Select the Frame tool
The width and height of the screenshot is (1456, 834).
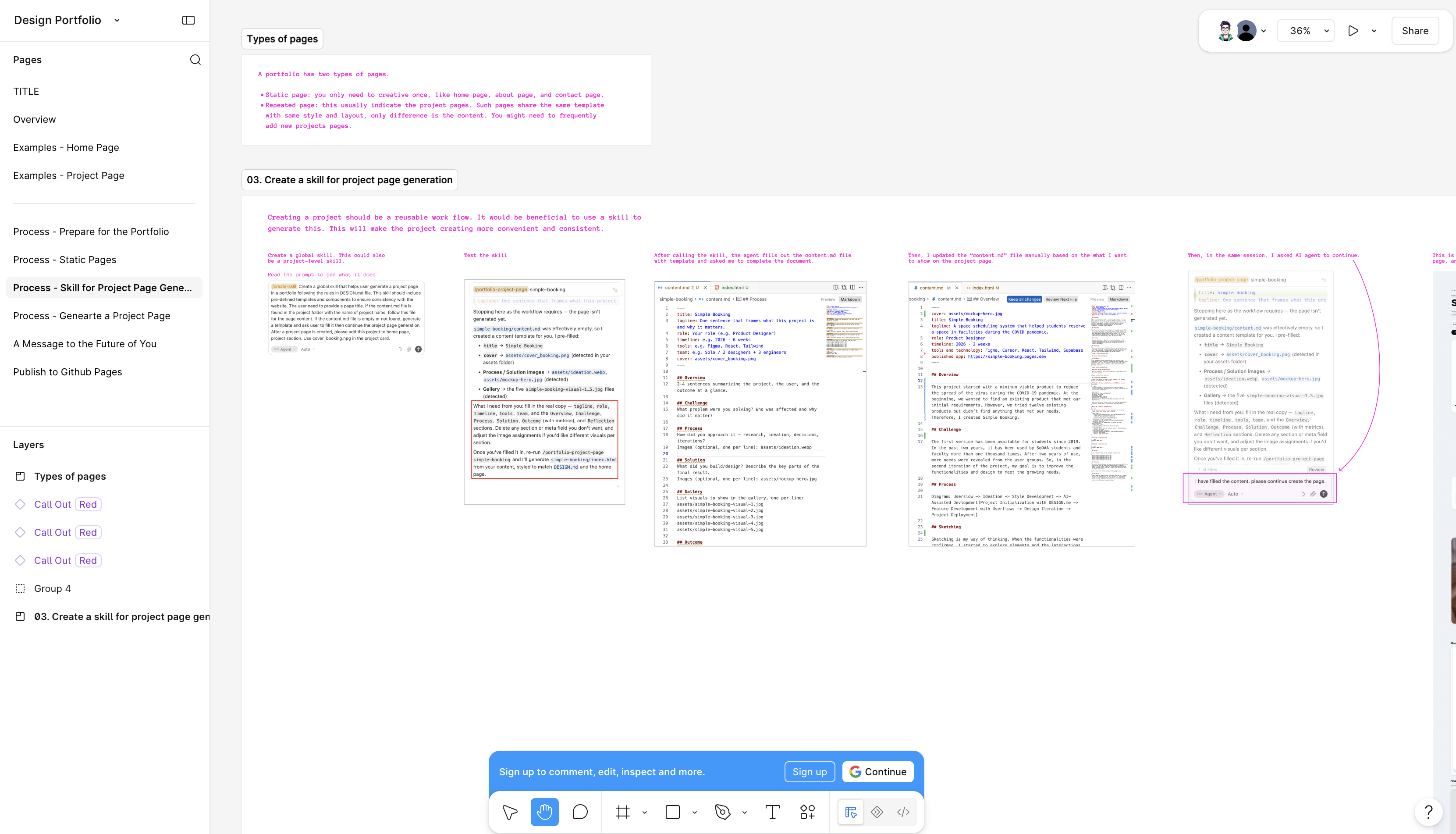click(622, 812)
